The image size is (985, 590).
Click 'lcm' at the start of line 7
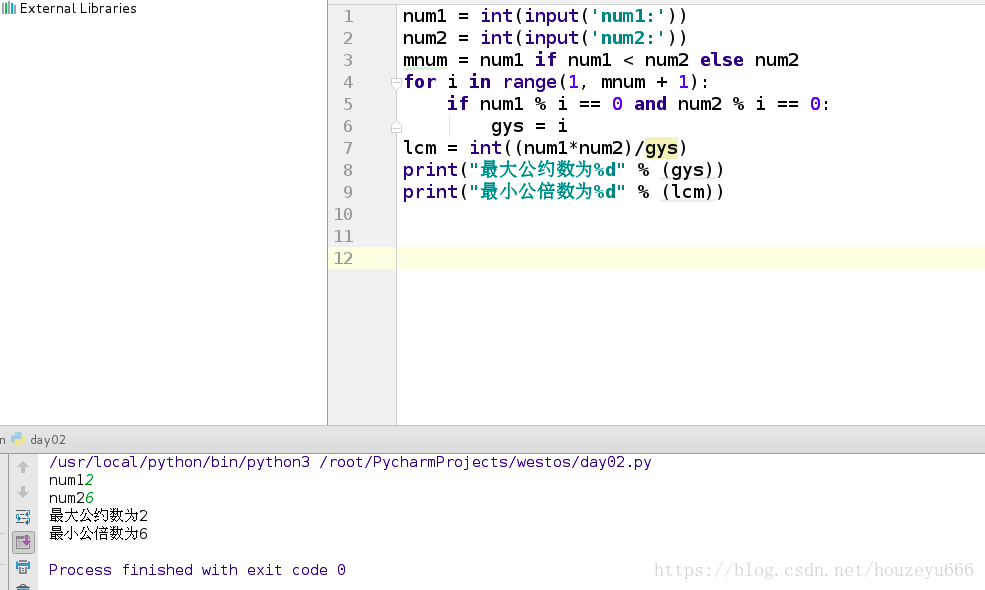click(x=420, y=148)
